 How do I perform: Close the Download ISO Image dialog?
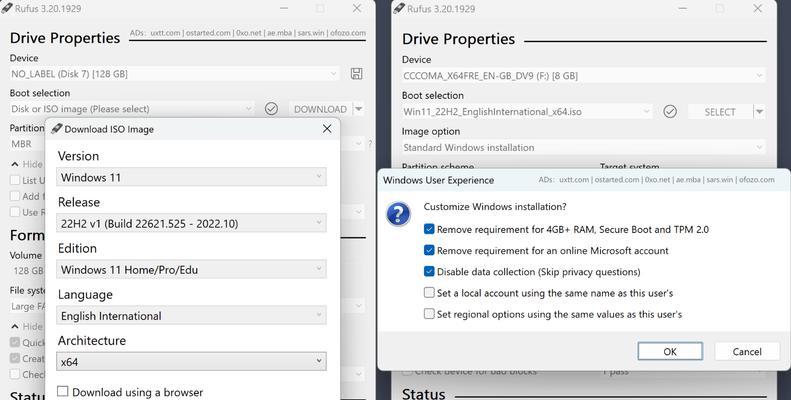point(327,129)
